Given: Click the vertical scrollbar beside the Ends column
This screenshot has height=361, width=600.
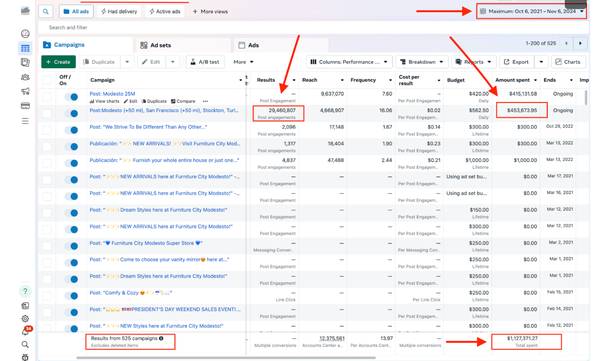Looking at the screenshot, I should coord(586,98).
